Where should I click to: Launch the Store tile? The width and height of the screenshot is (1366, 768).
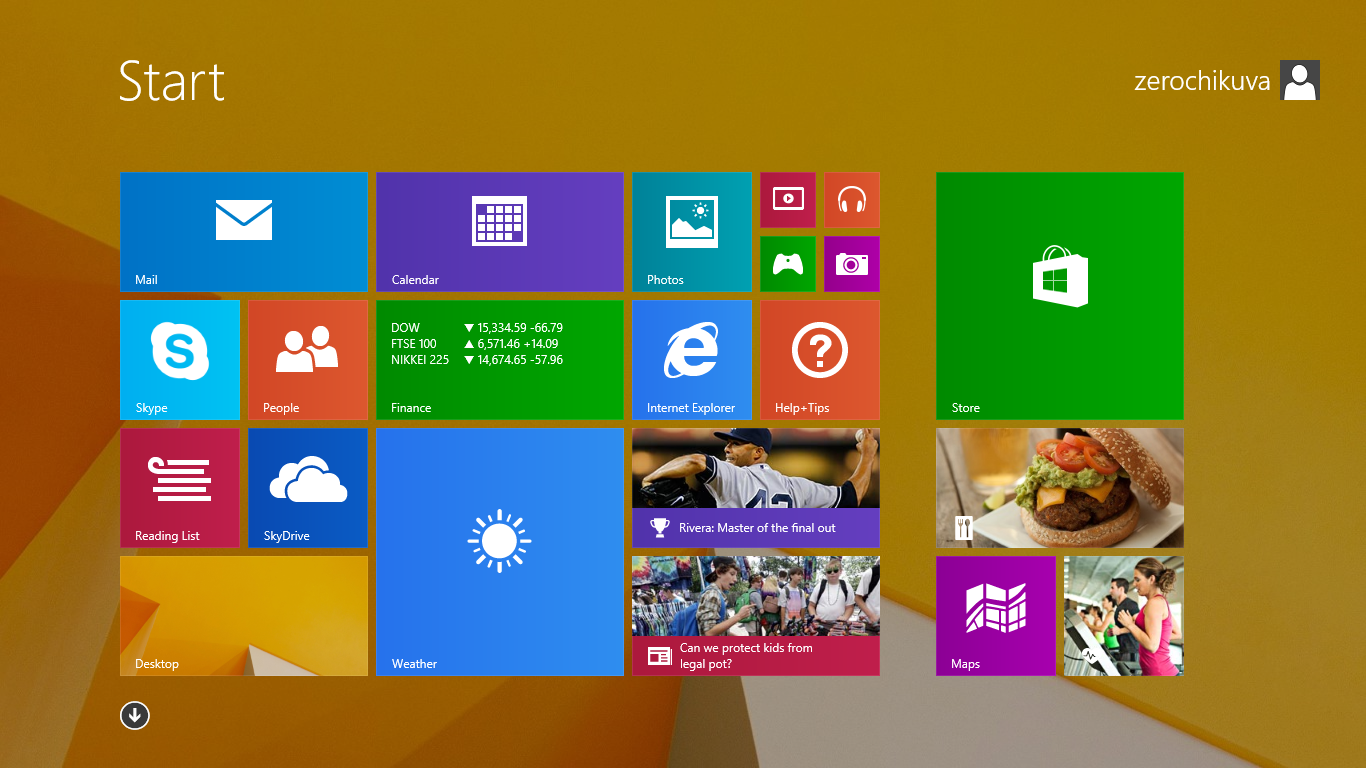coord(1060,296)
